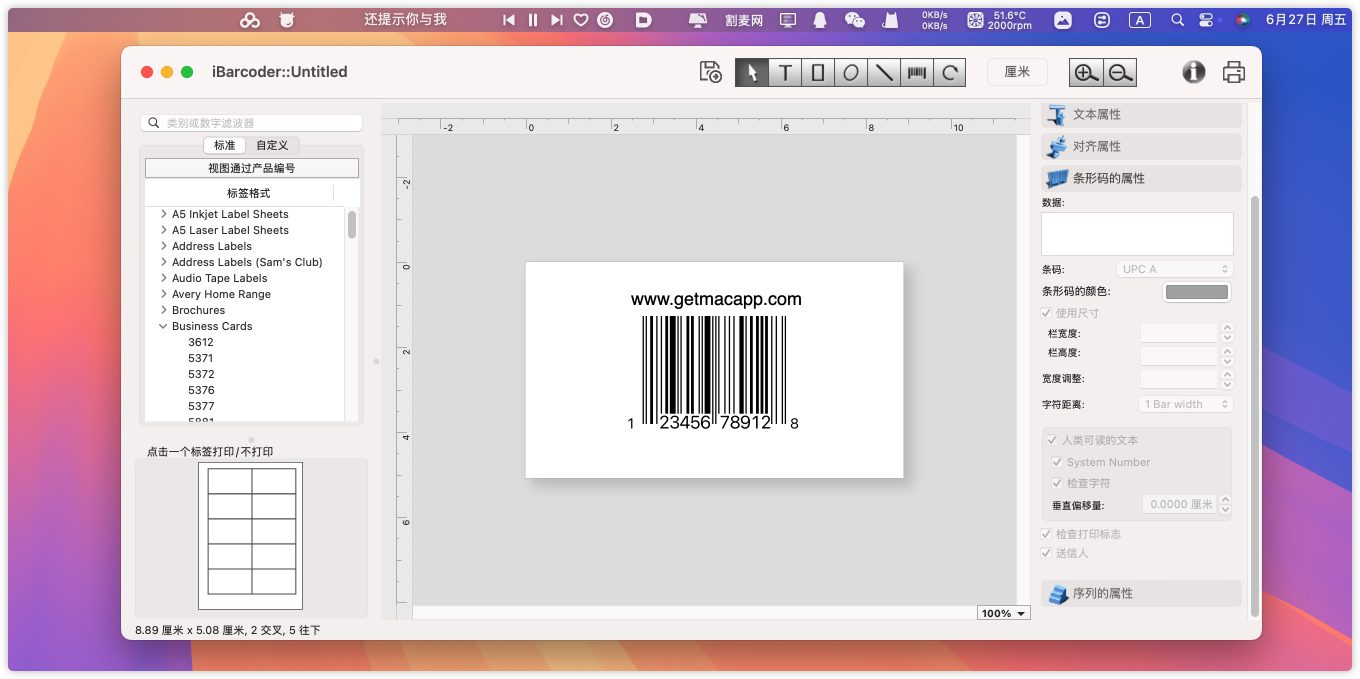Screen dimensions: 1360x679
Task: Open the Info inspector icon
Action: coord(1194,72)
